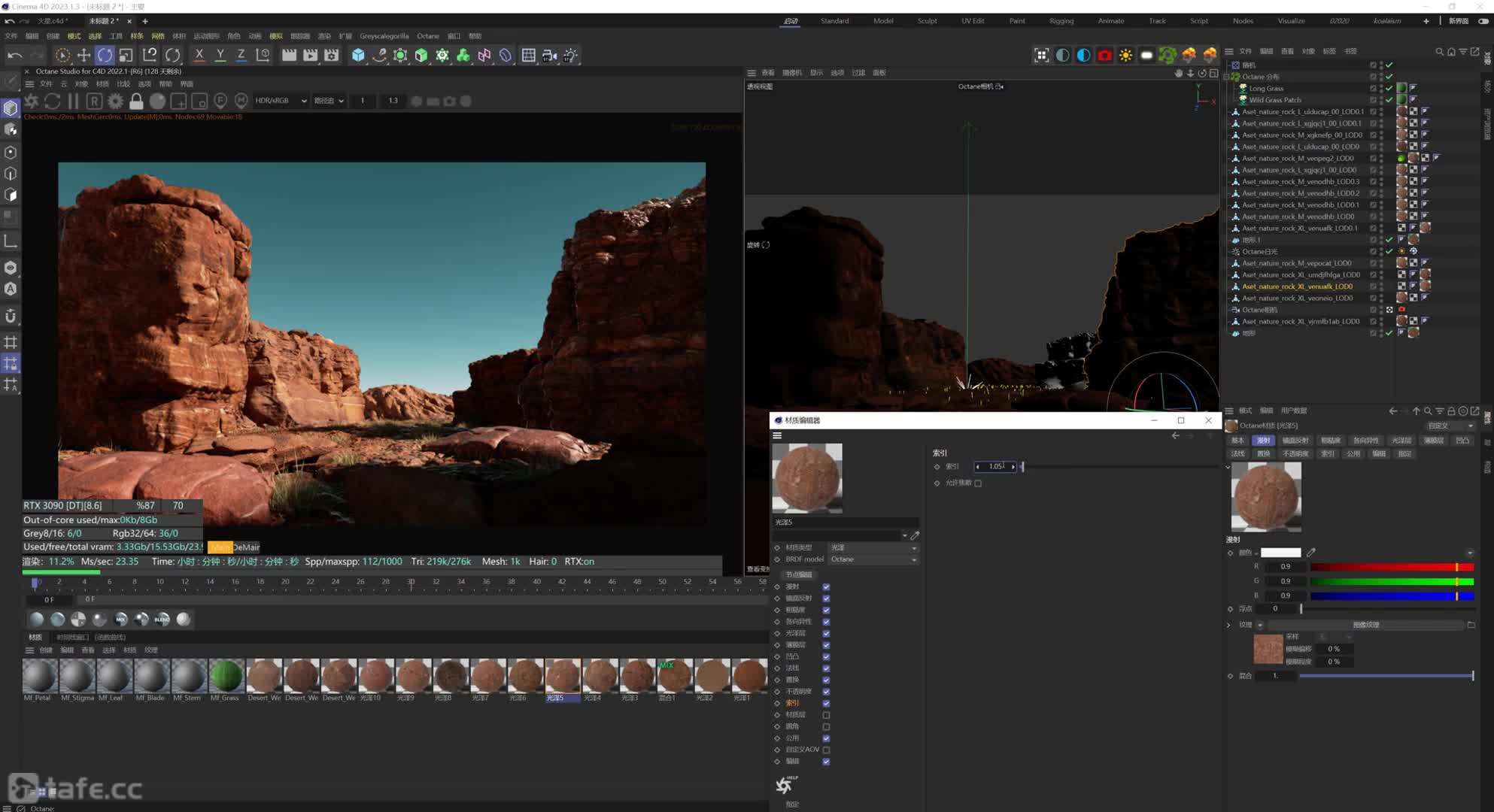
Task: Enable the 材质层 channel checkbox
Action: (826, 715)
